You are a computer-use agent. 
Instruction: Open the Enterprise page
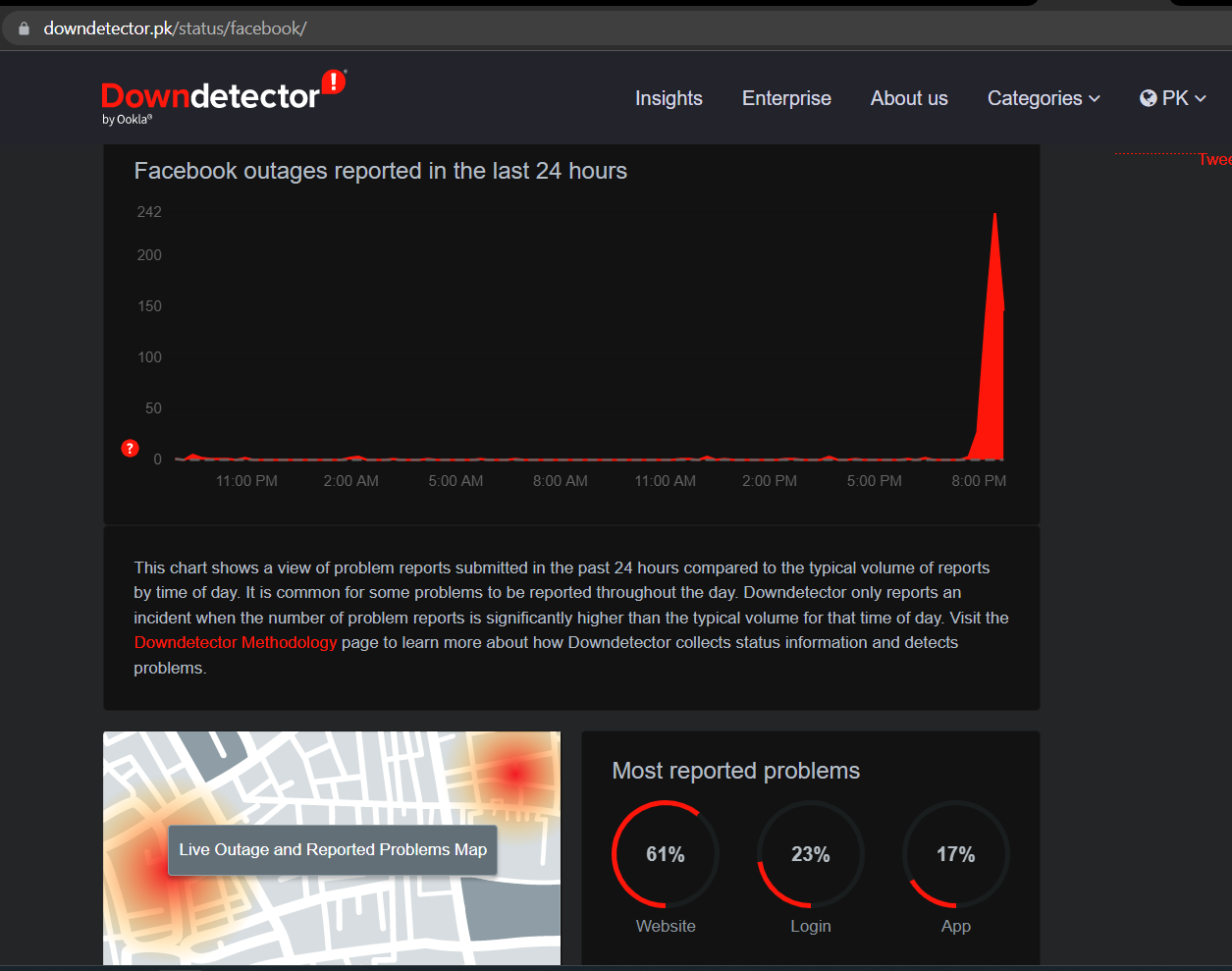coord(786,98)
